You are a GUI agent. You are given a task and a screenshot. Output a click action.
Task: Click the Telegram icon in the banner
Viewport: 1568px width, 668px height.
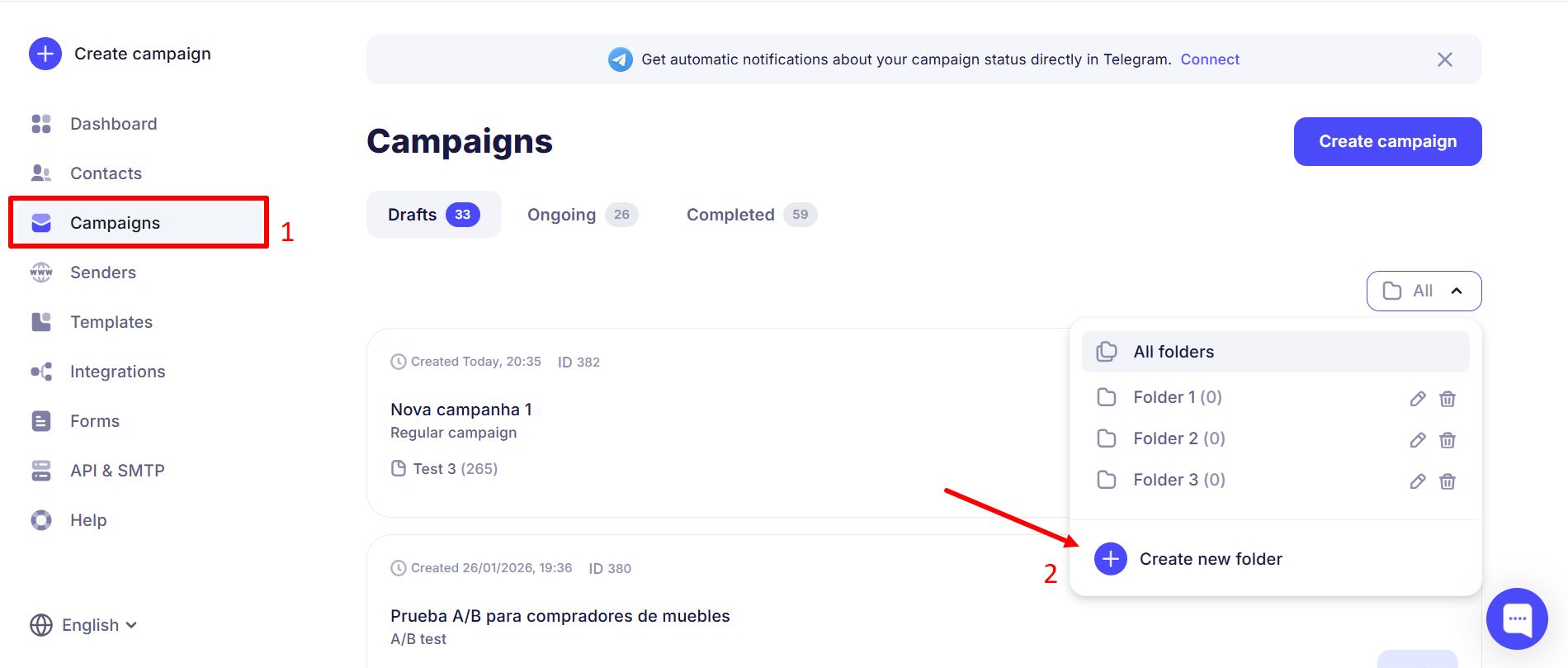tap(621, 59)
